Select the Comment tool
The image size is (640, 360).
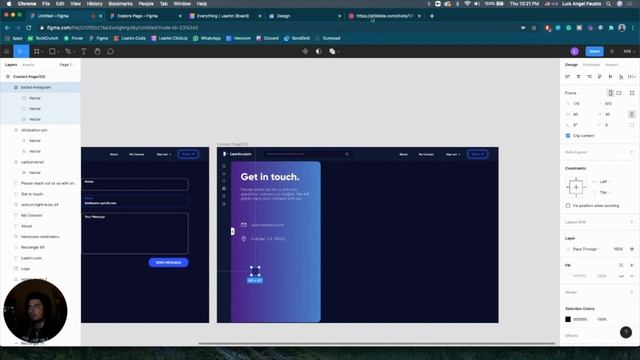pyautogui.click(x=111, y=51)
